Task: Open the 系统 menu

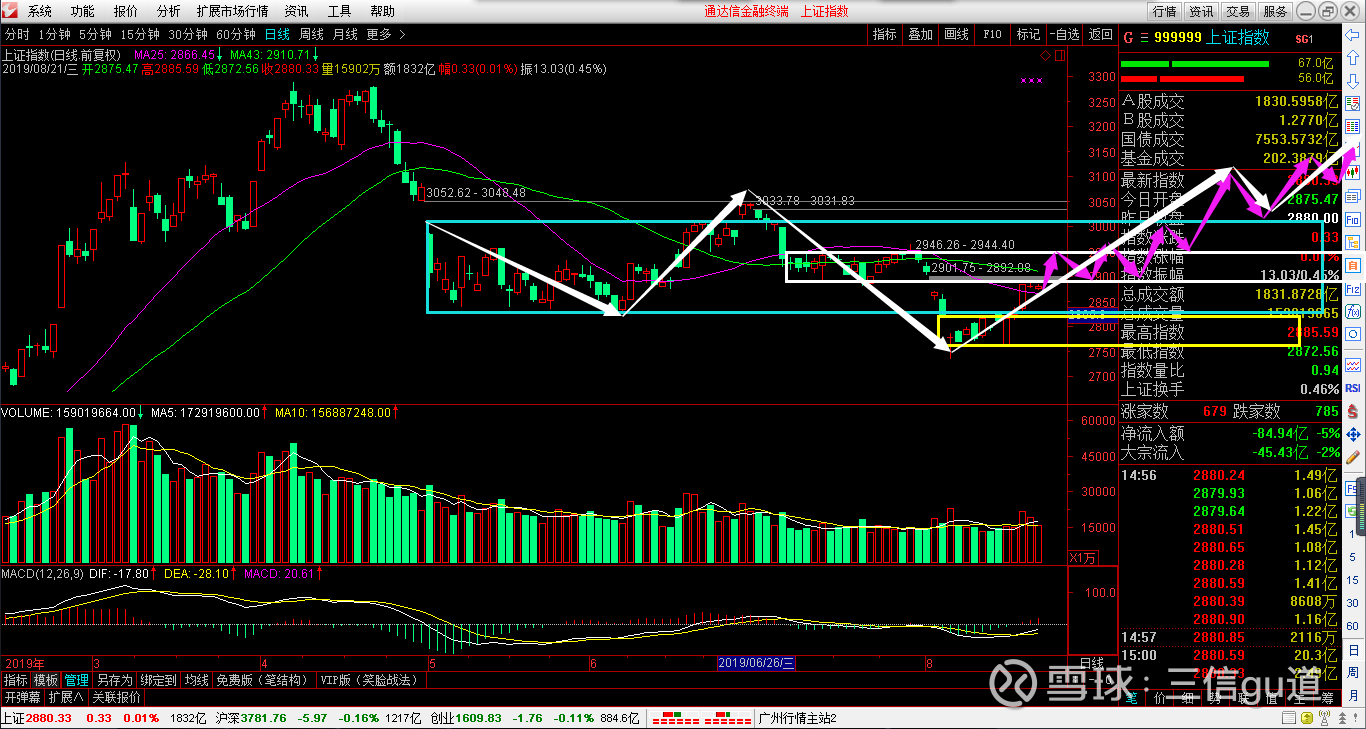Action: click(x=39, y=11)
